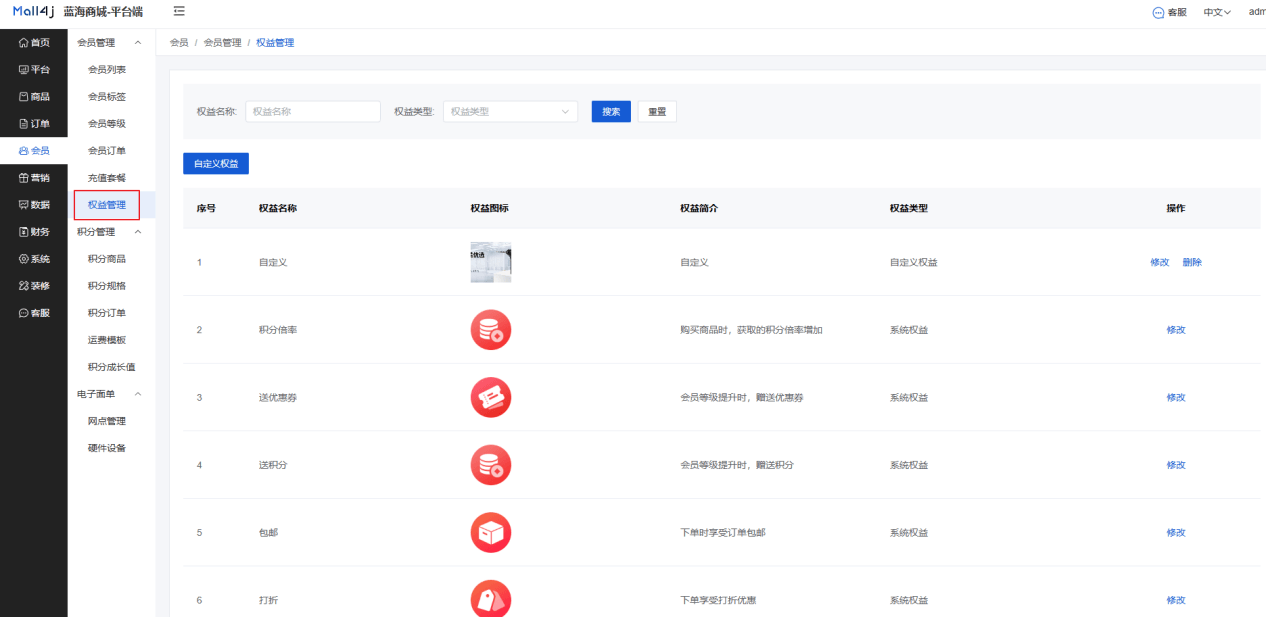Open the 财务 finance nav item

pyautogui.click(x=34, y=231)
